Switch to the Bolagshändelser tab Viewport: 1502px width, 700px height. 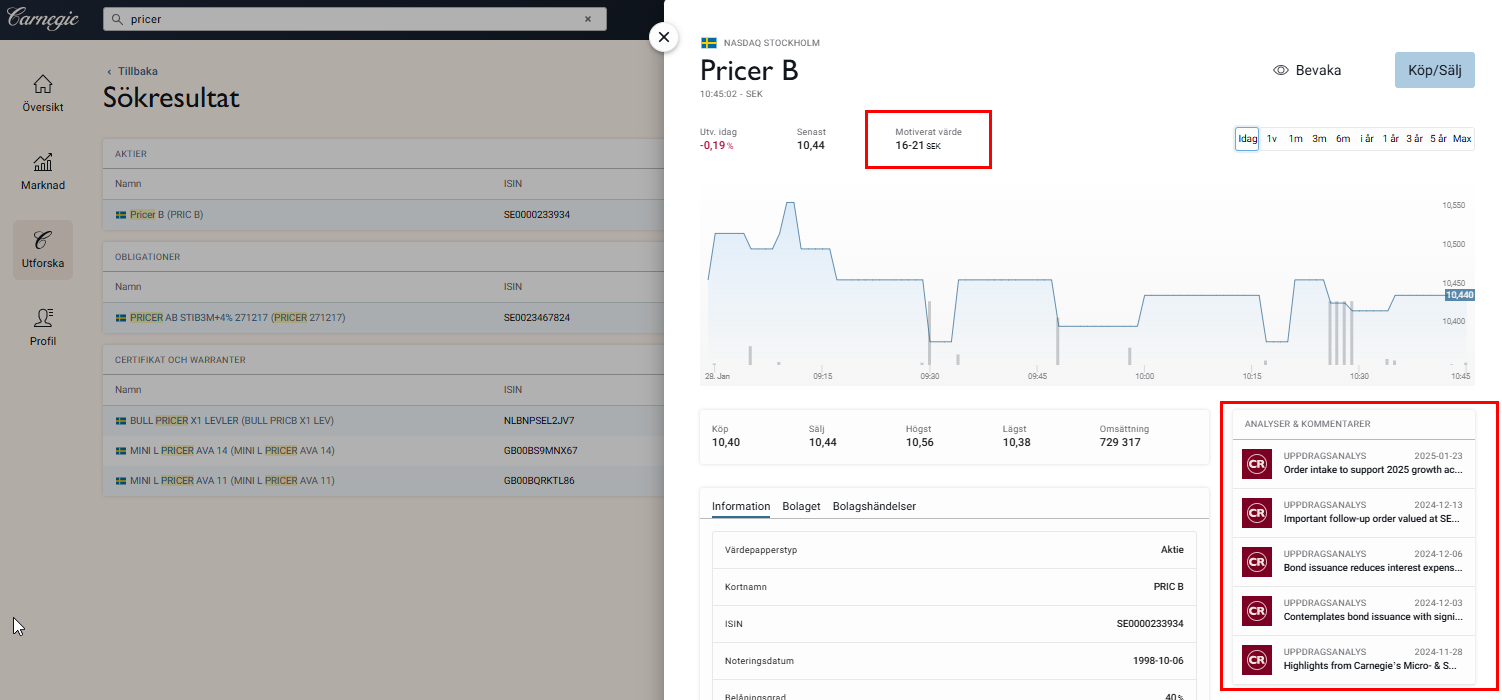(874, 506)
